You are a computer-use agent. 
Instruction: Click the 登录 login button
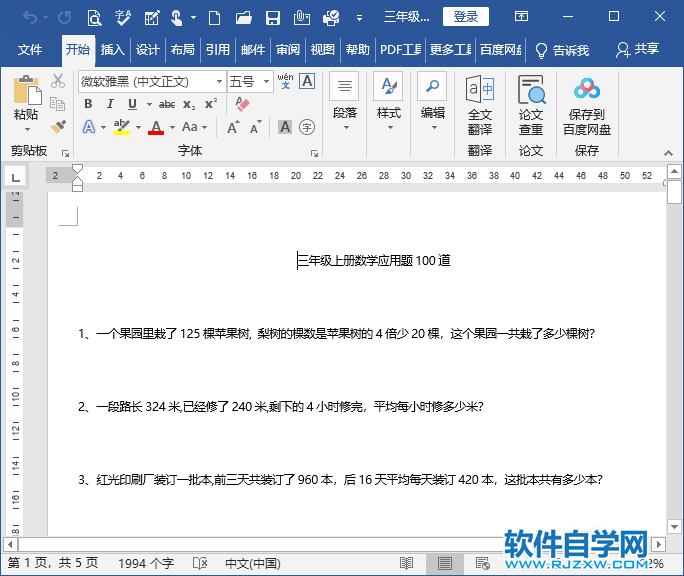click(x=465, y=17)
